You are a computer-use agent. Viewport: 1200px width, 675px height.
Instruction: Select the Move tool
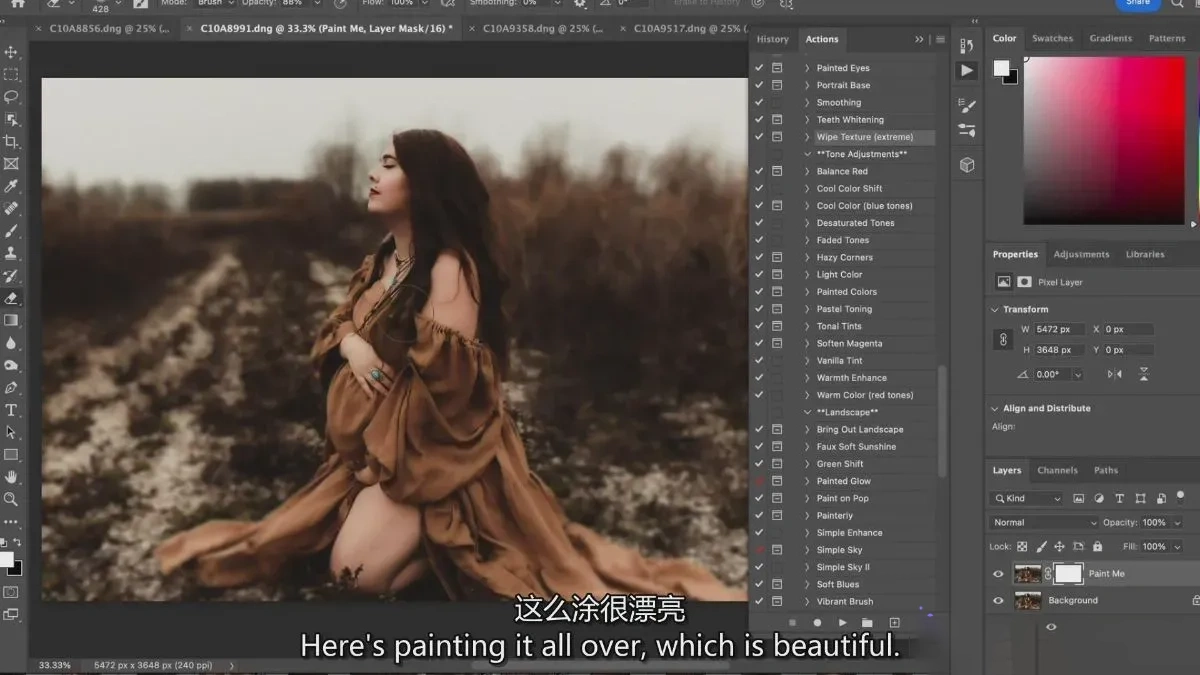[x=11, y=52]
